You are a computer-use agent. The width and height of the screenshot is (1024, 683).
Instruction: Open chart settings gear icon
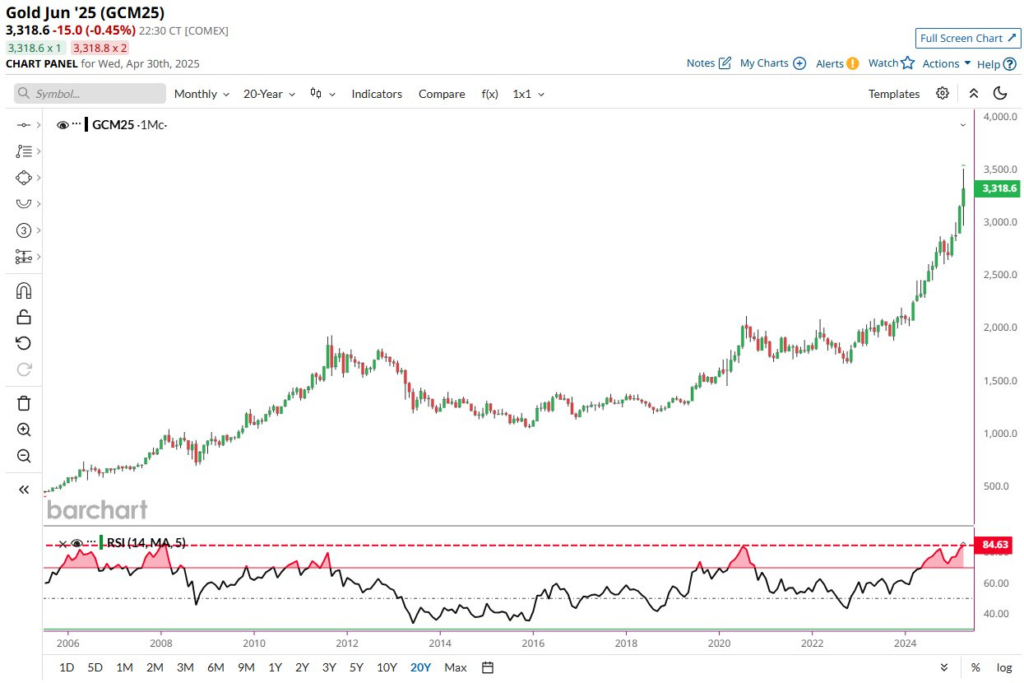(x=942, y=94)
